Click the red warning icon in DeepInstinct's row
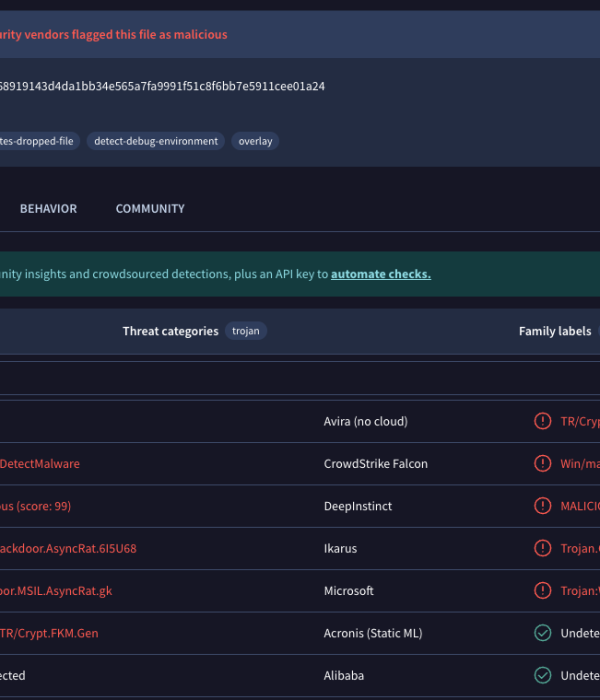 click(x=543, y=506)
